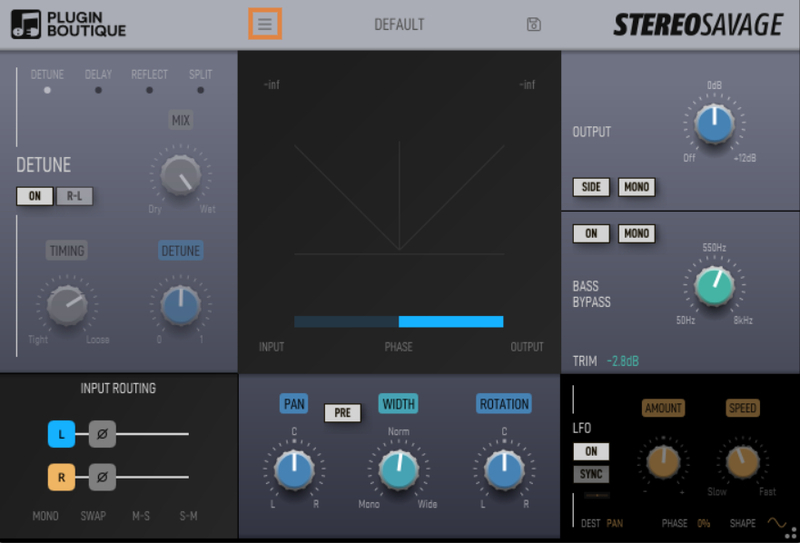The height and width of the screenshot is (543, 800).
Task: Click the L channel routing line
Action: pos(153,434)
